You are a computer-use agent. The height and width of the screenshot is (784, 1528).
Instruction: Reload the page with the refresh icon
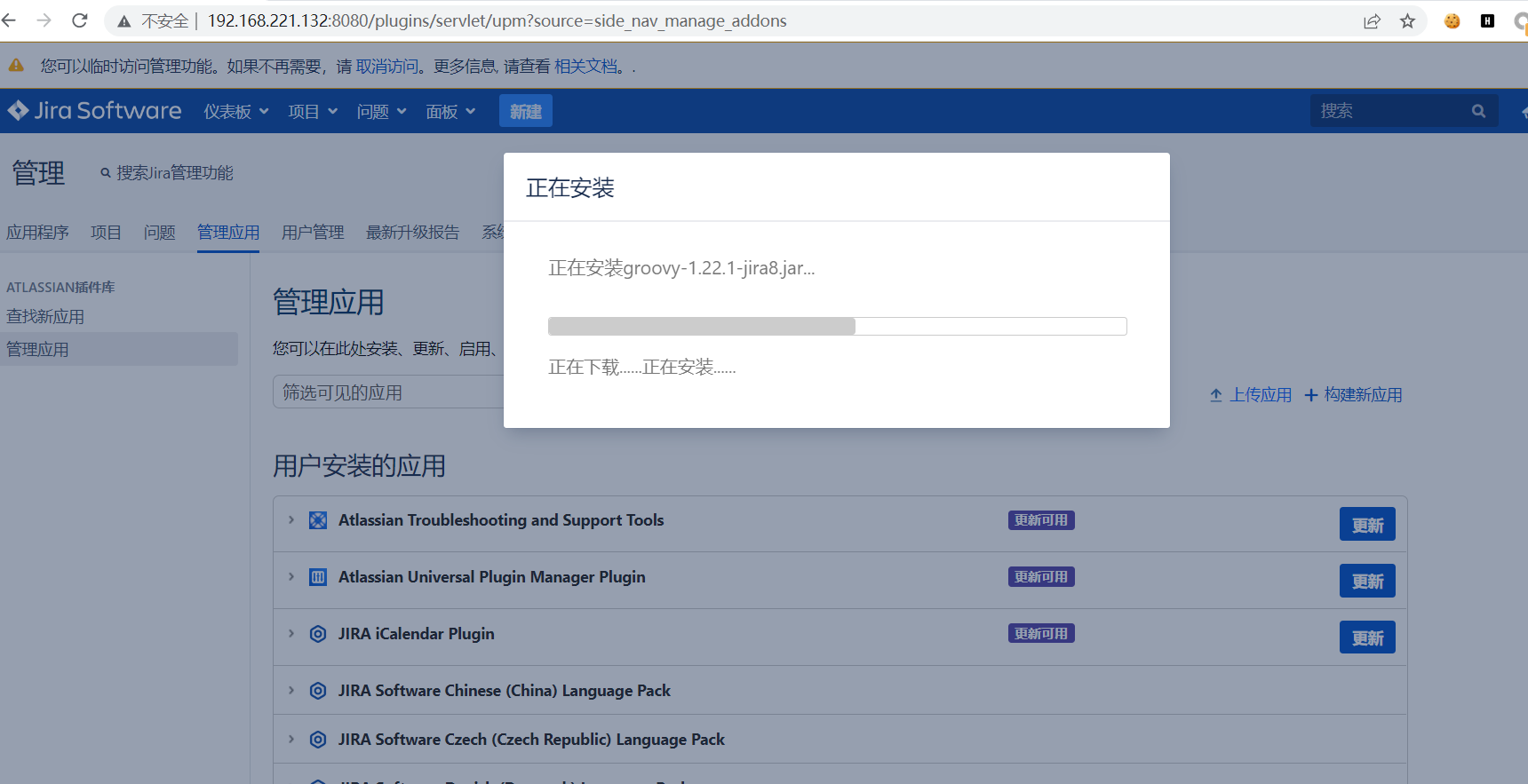pyautogui.click(x=80, y=20)
